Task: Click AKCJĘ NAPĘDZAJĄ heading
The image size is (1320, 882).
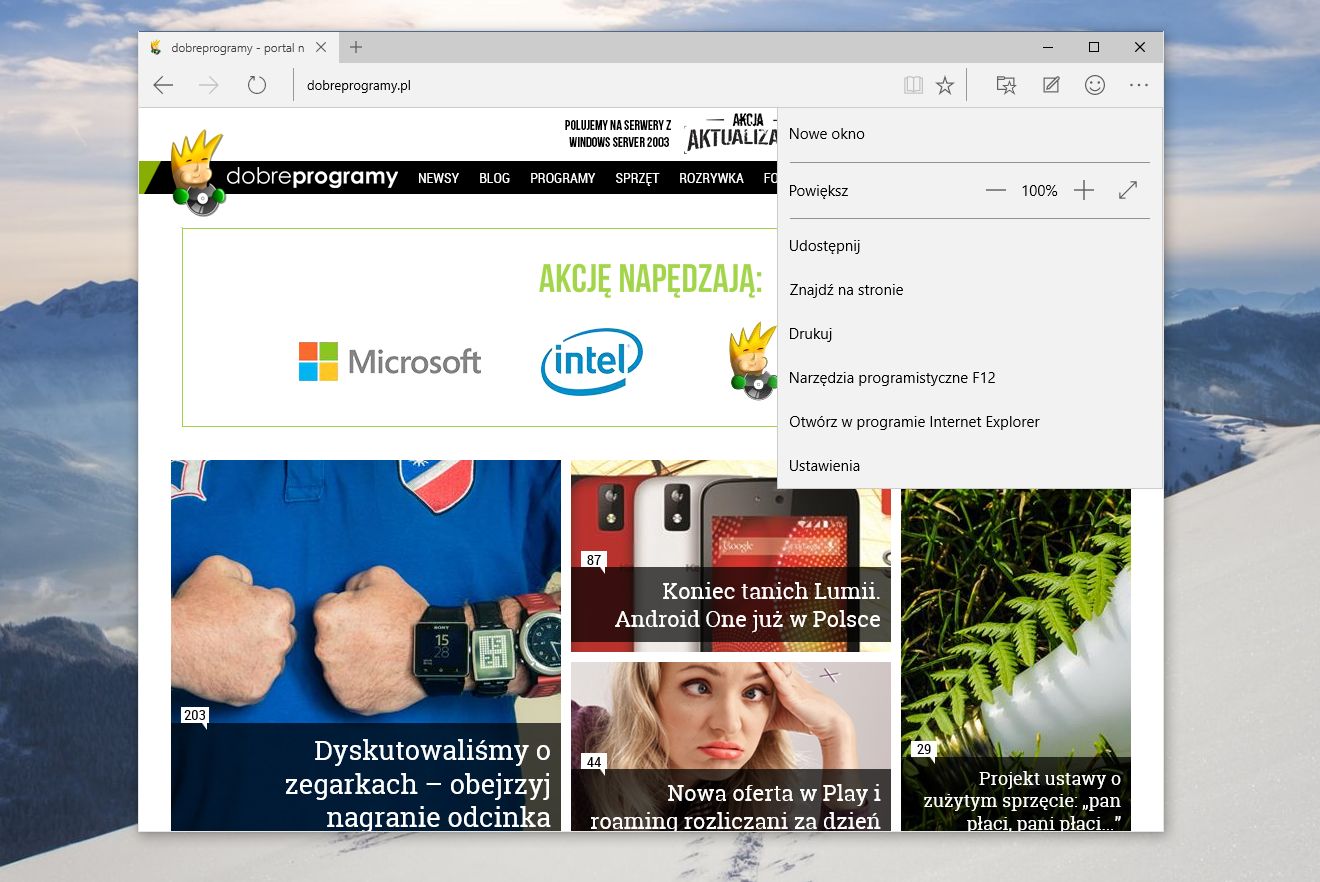Action: point(650,280)
